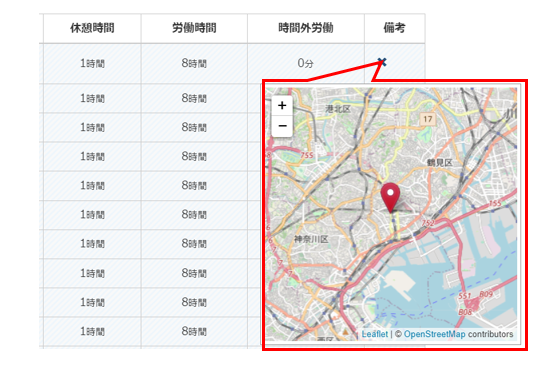Viewport: 548px width, 366px height.
Task: Select the 時間外労働 column header
Action: (306, 28)
